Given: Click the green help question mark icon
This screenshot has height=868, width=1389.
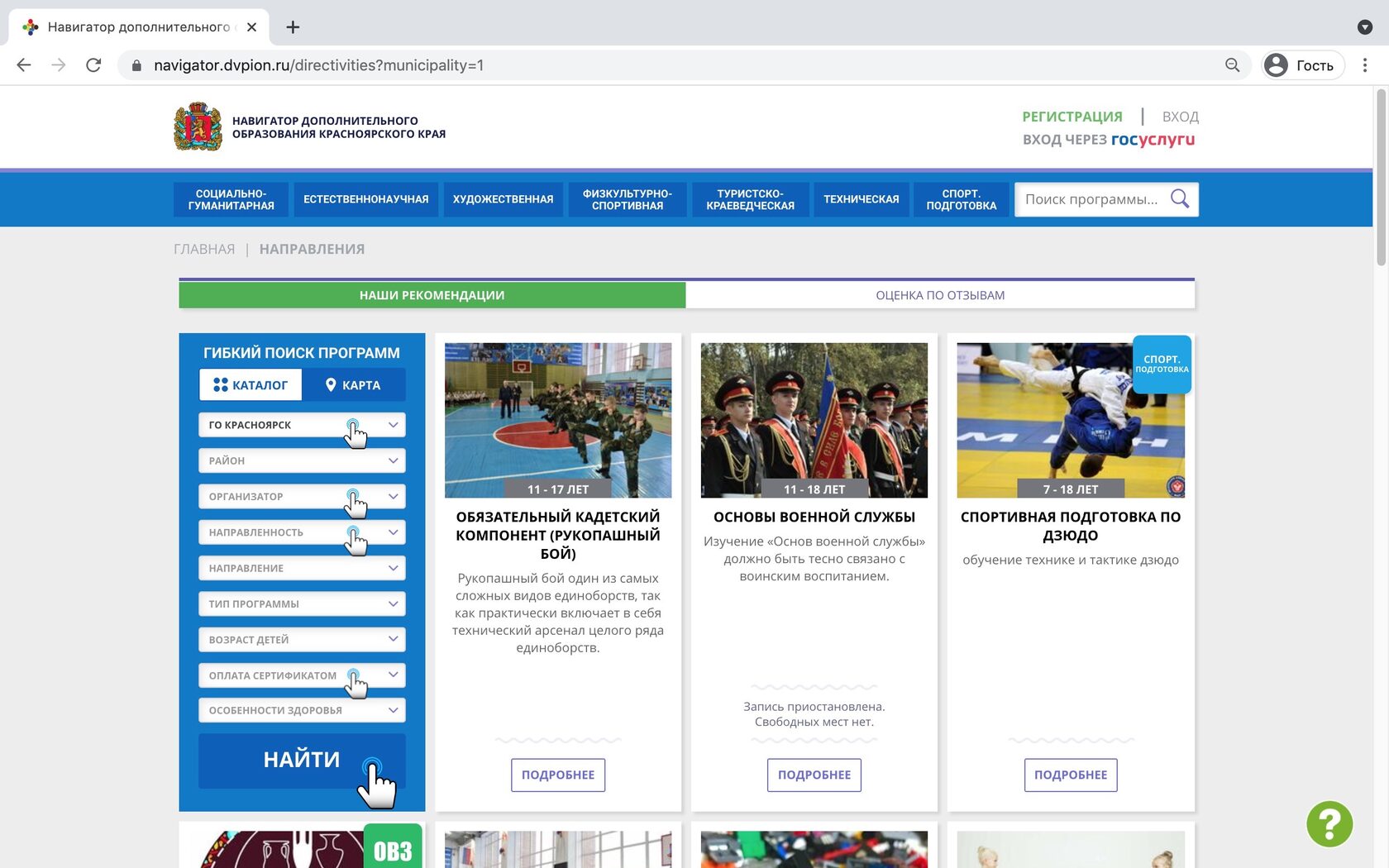Looking at the screenshot, I should [1329, 824].
